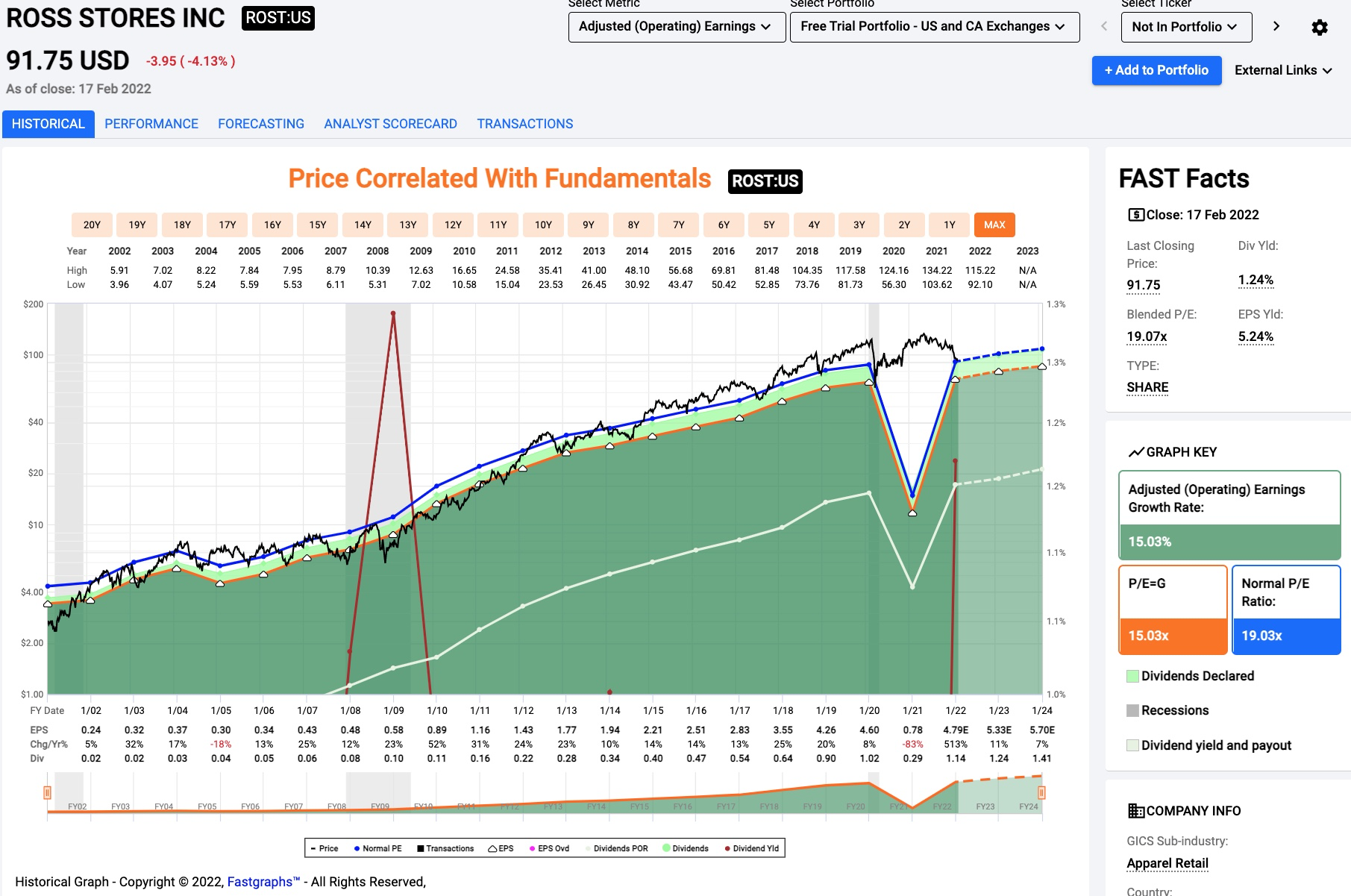Toggle Recessions shading in graph key

coord(1132,710)
